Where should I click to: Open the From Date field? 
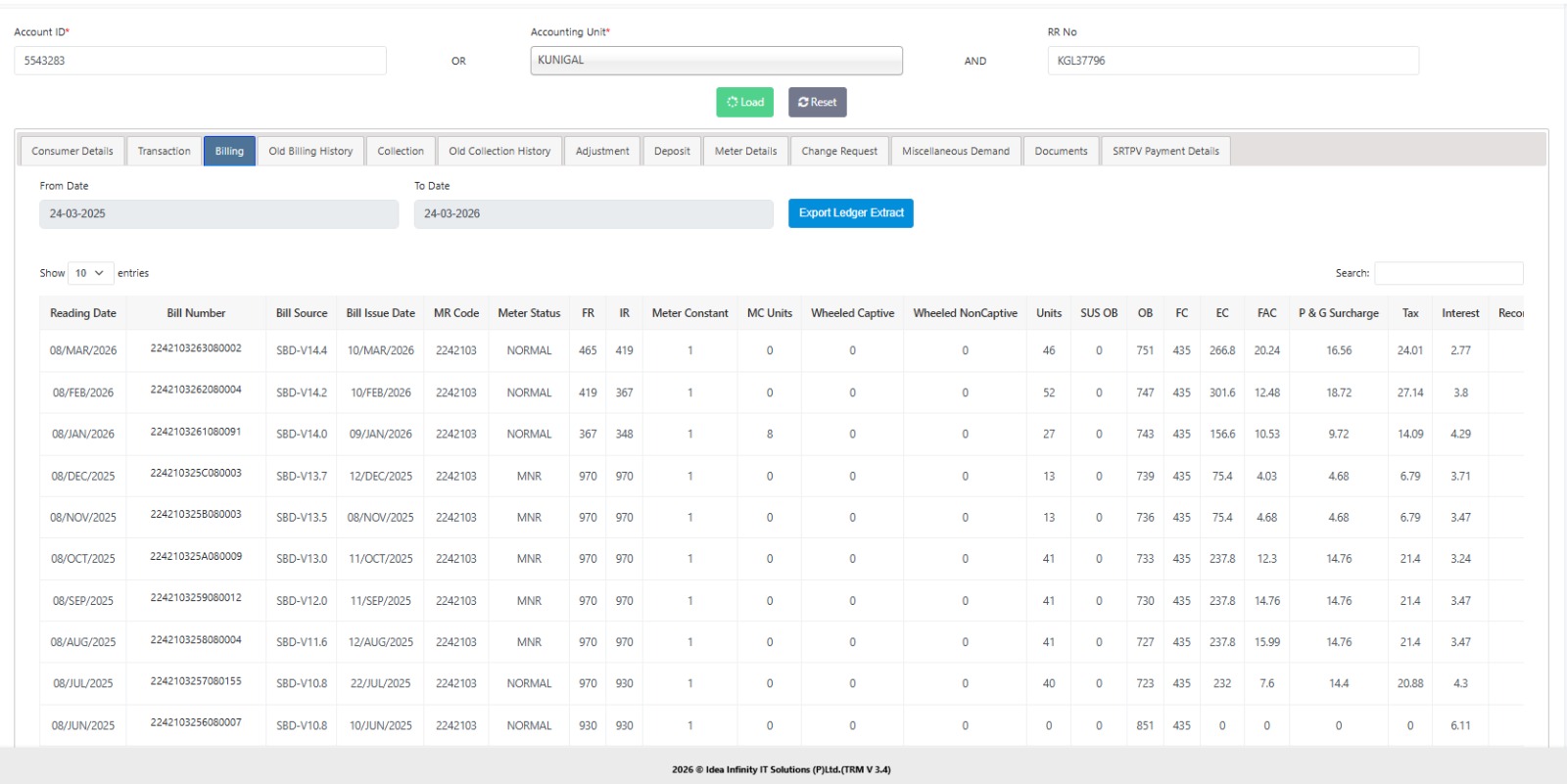pyautogui.click(x=218, y=214)
